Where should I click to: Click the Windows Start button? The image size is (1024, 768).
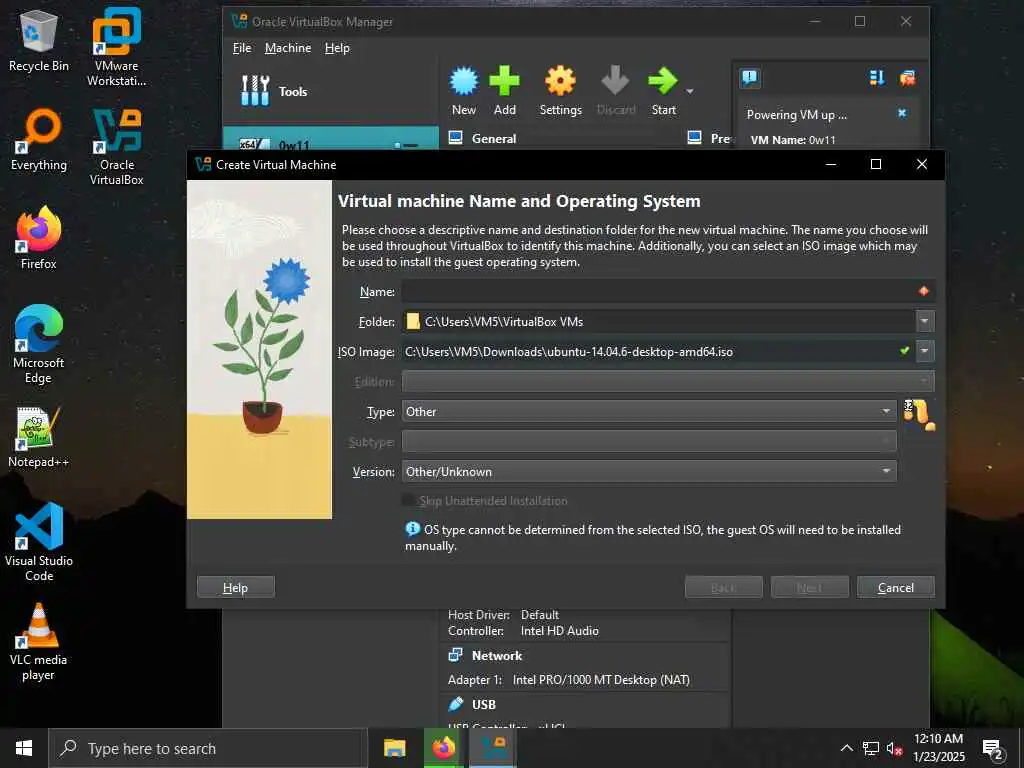pos(24,748)
